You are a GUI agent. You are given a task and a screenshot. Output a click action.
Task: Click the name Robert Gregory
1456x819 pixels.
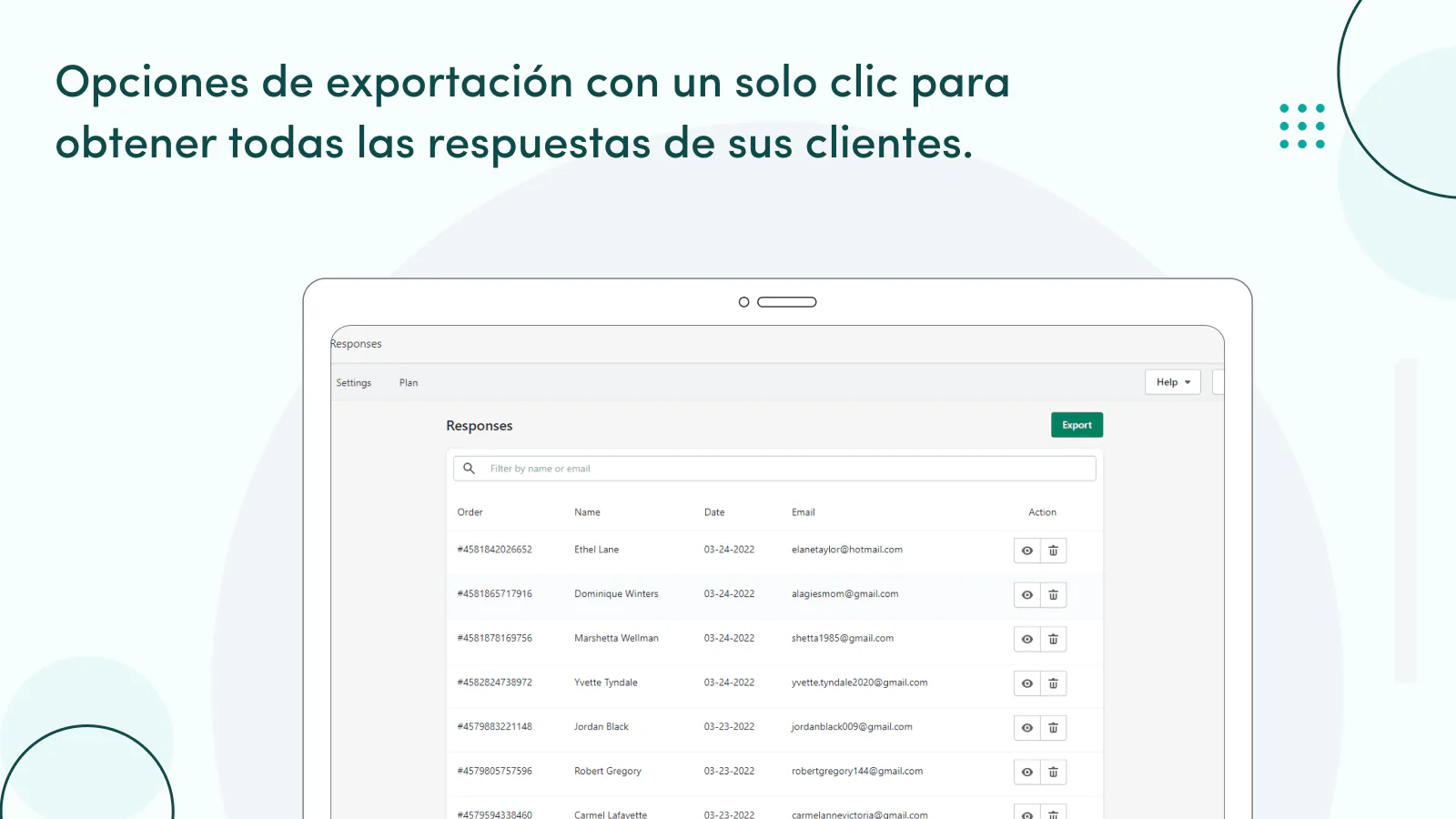click(608, 772)
